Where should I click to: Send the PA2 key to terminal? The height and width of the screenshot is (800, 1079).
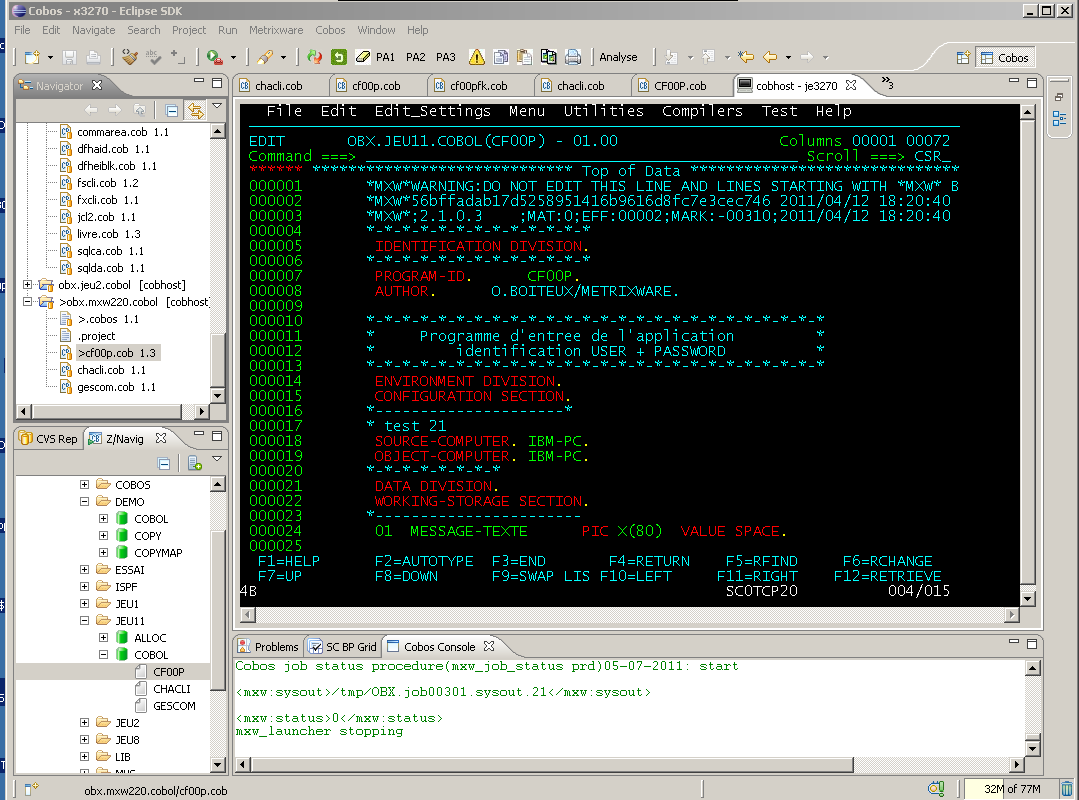click(x=416, y=57)
